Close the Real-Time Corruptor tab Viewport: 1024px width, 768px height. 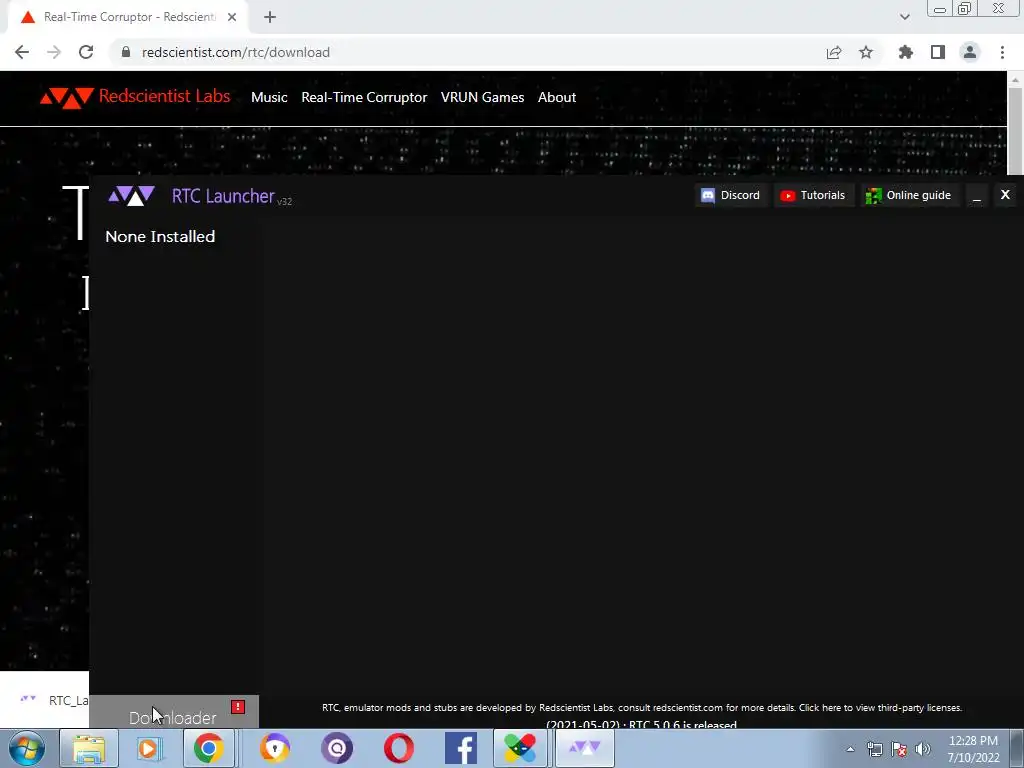(x=232, y=17)
